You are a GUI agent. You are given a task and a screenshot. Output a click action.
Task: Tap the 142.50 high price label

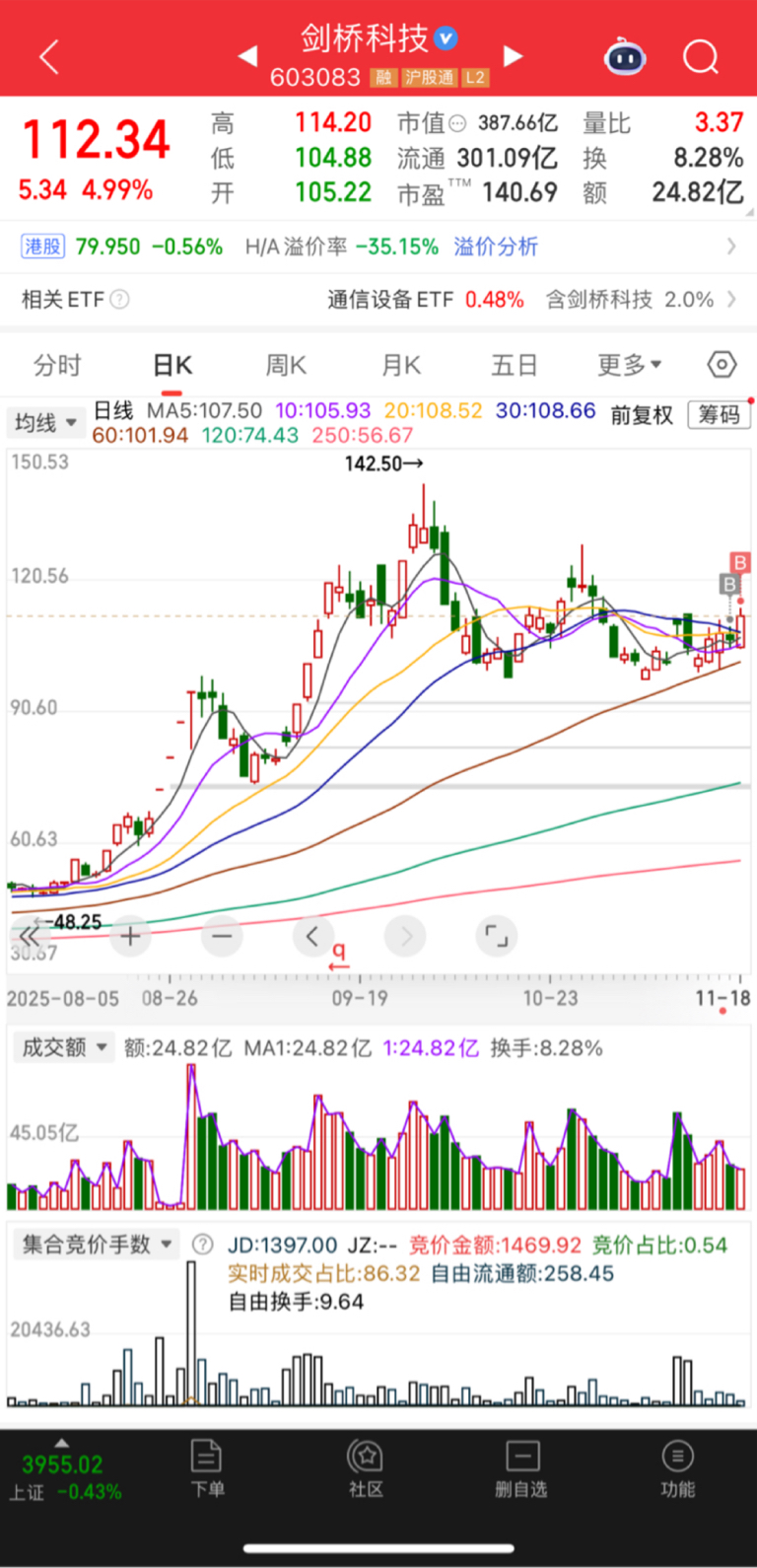click(x=383, y=463)
